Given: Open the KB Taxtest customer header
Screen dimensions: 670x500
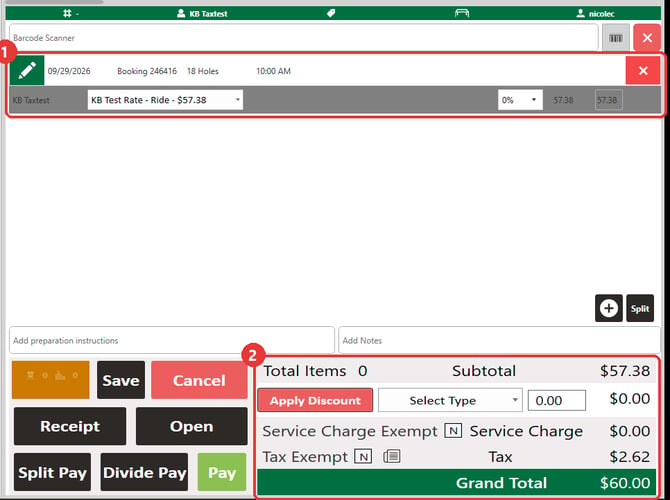Looking at the screenshot, I should click(202, 14).
